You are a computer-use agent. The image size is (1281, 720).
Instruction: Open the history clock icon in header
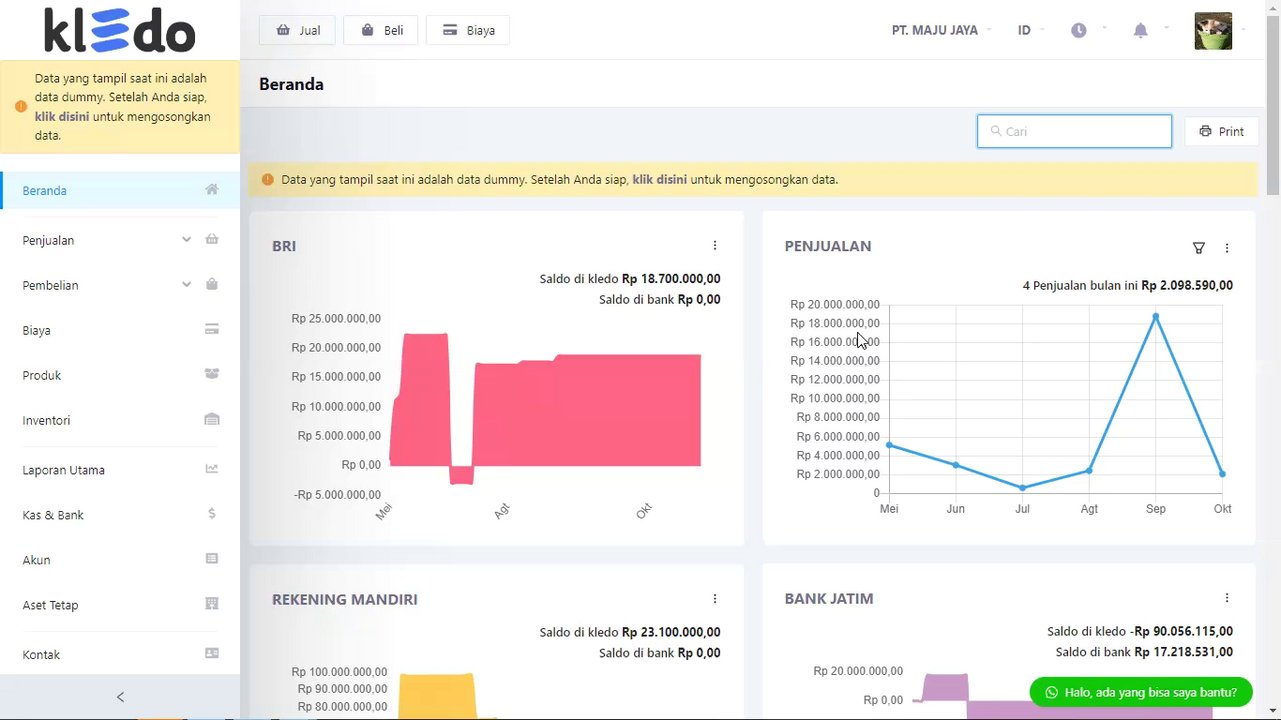coord(1079,30)
